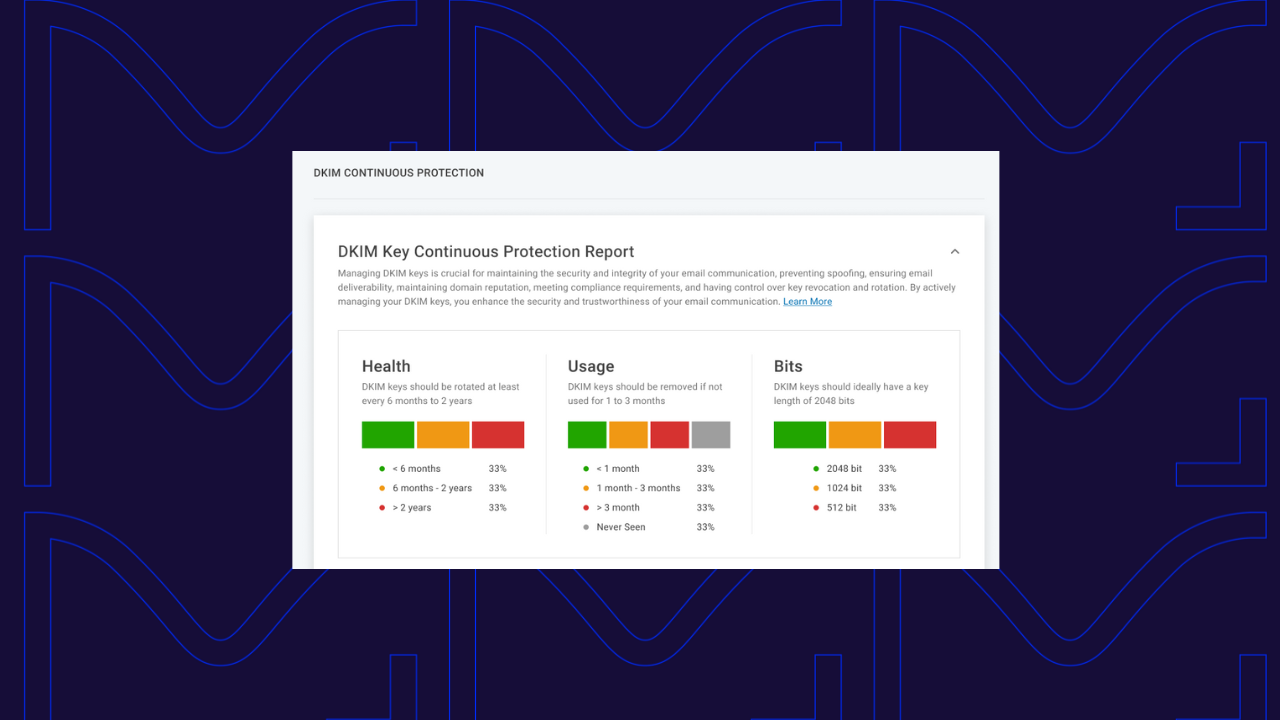Viewport: 1280px width, 720px height.
Task: Select the "2048 bit" legend entry
Action: click(843, 468)
